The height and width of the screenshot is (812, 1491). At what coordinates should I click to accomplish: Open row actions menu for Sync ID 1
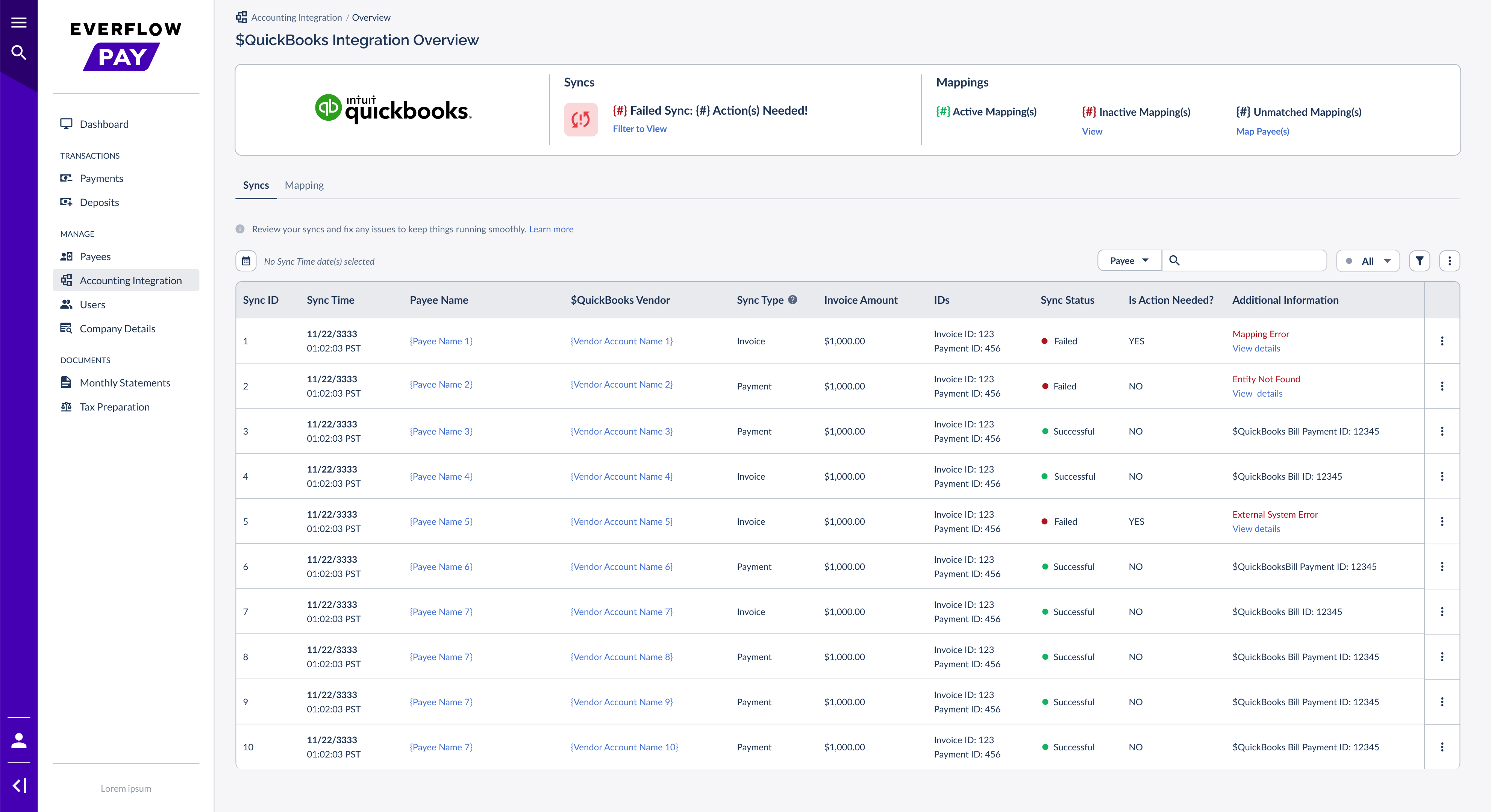[x=1443, y=341]
